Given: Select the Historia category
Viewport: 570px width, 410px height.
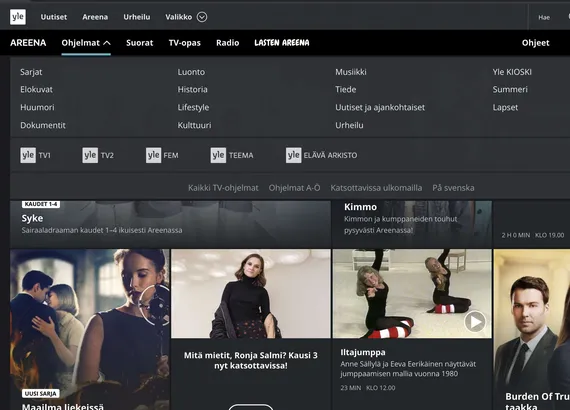Looking at the screenshot, I should (193, 89).
